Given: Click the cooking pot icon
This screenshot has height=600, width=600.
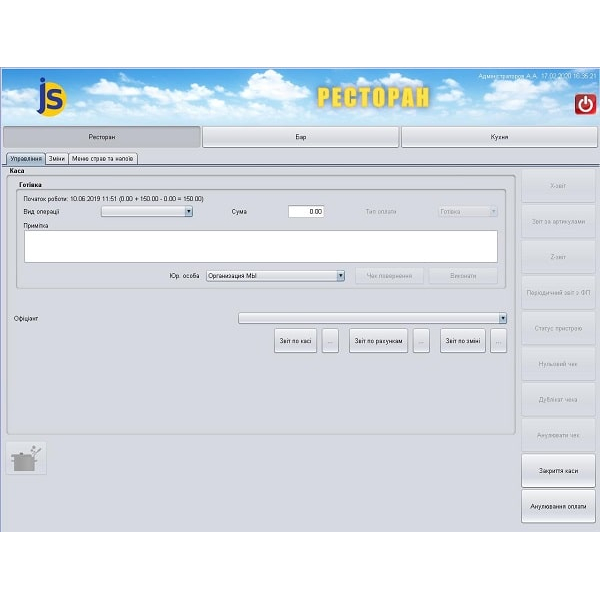Looking at the screenshot, I should tap(26, 458).
